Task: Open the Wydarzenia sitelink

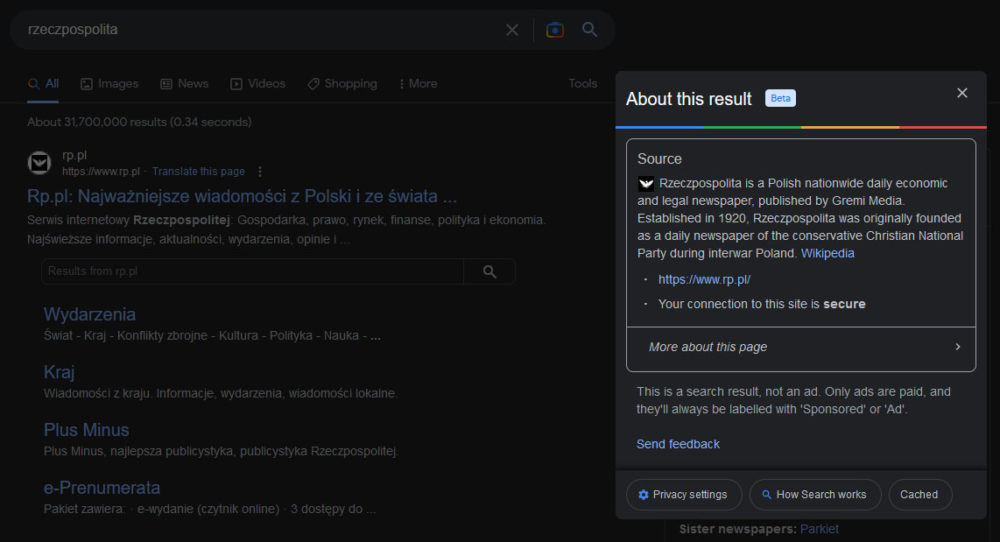Action: tap(89, 314)
